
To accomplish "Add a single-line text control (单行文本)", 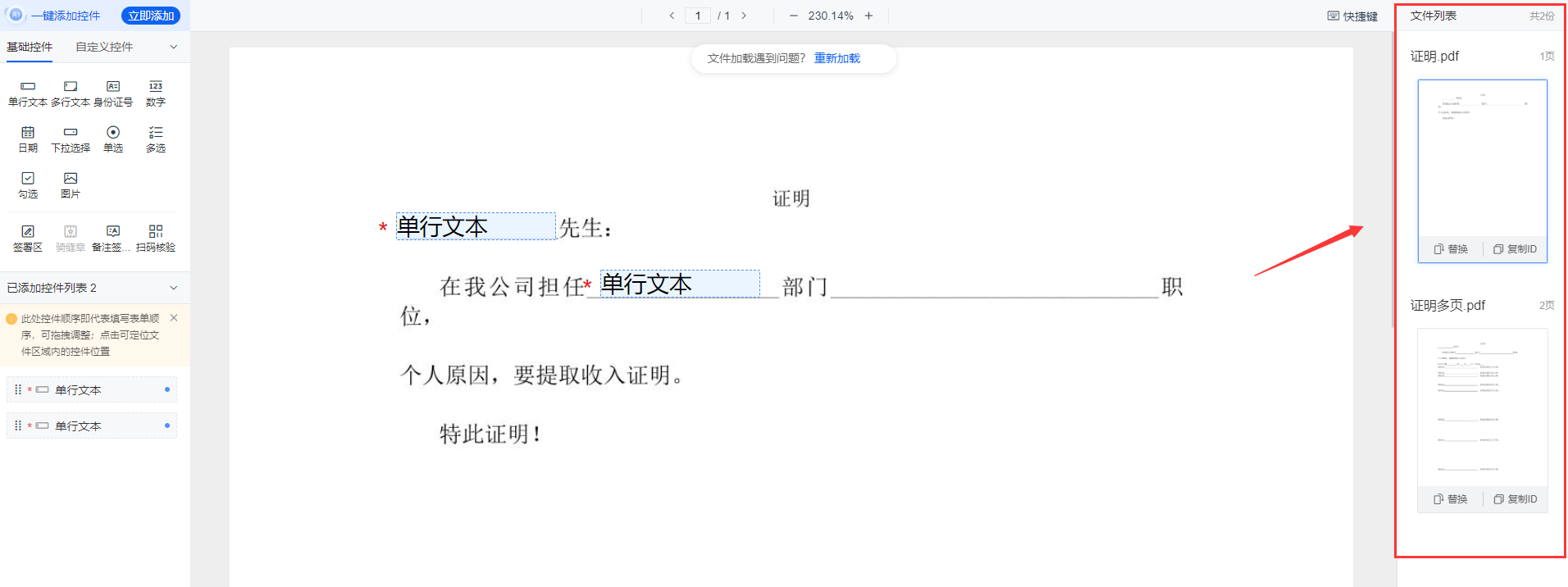I will [28, 93].
